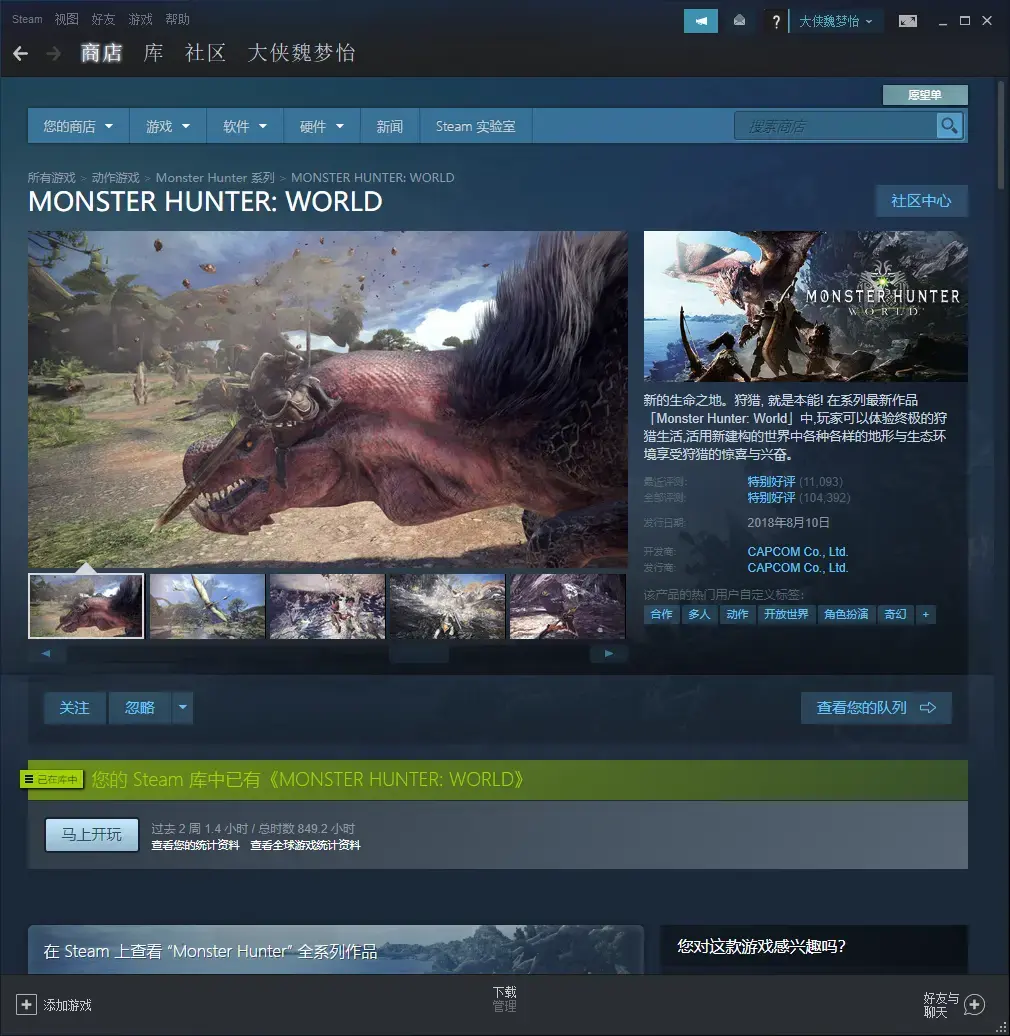Select the 多人 tag
The height and width of the screenshot is (1036, 1010).
tap(699, 614)
